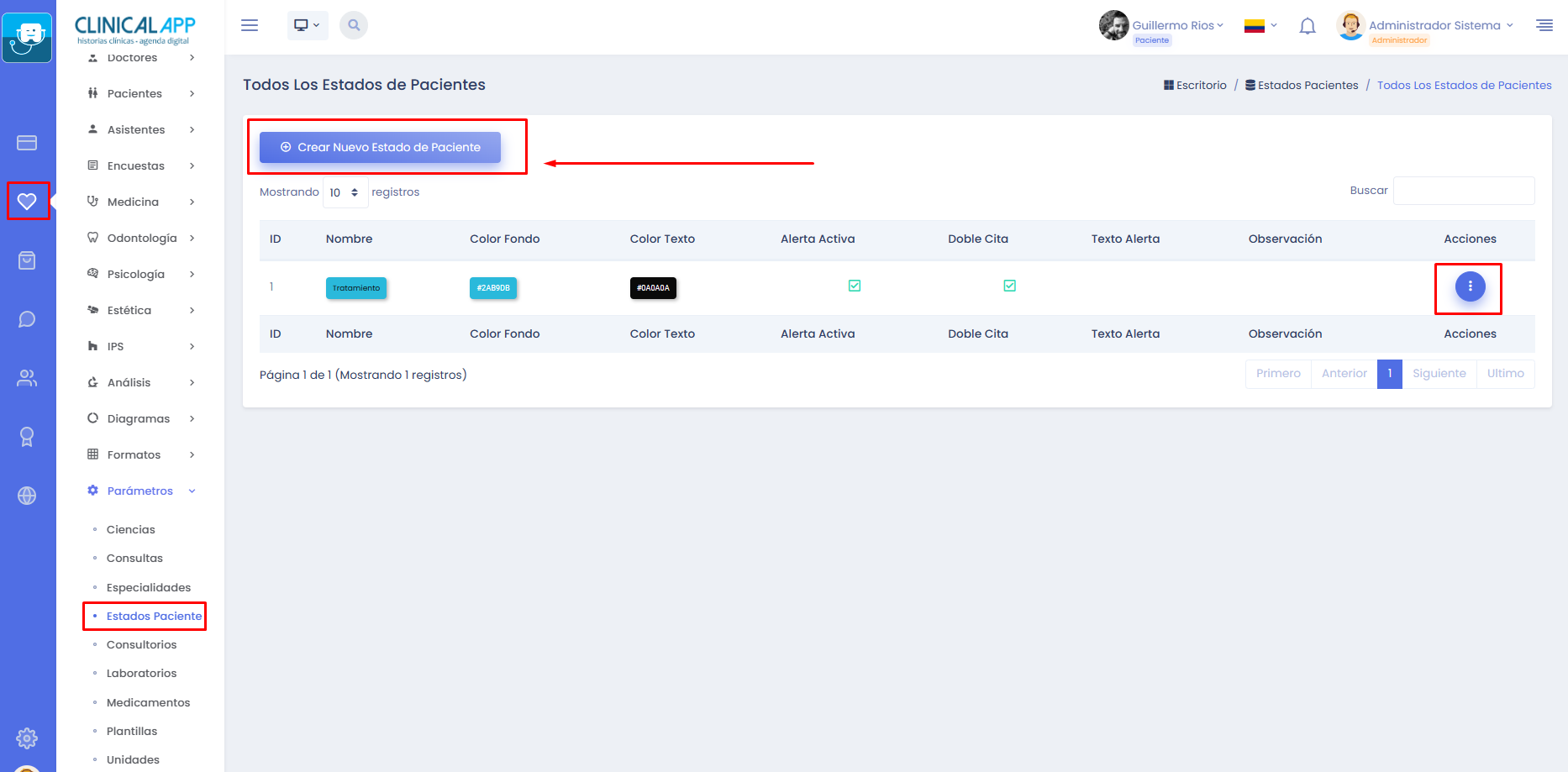
Task: Click Crear Nuevo Estado de Paciente button
Action: click(380, 147)
